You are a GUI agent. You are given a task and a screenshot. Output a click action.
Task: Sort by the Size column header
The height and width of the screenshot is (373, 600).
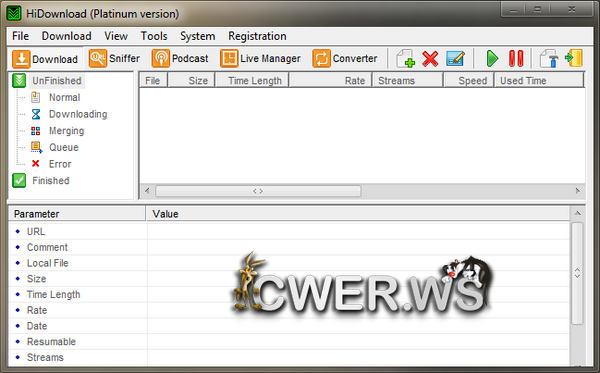(191, 80)
